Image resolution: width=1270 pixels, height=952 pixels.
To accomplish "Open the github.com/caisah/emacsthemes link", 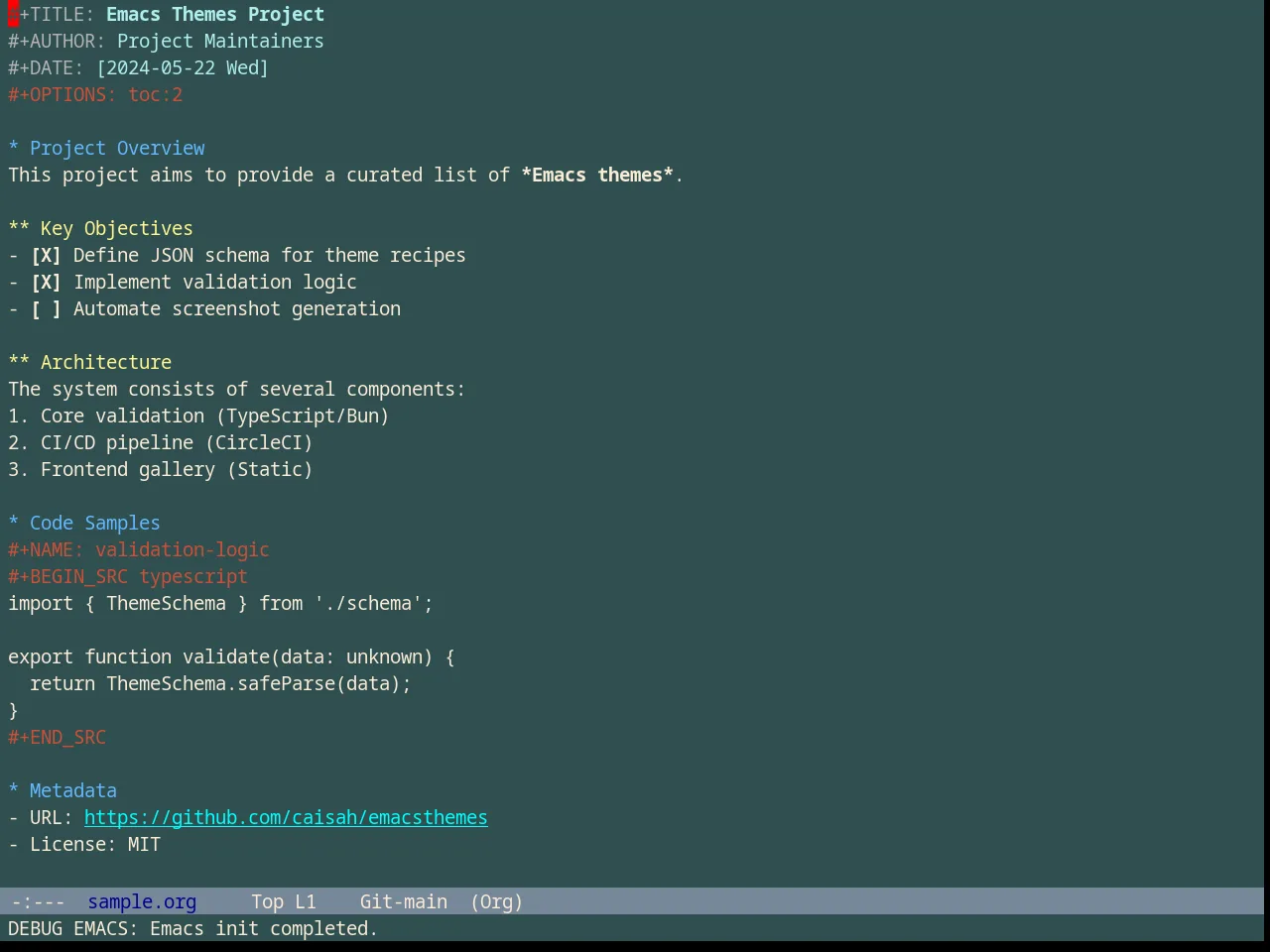I will tap(286, 817).
